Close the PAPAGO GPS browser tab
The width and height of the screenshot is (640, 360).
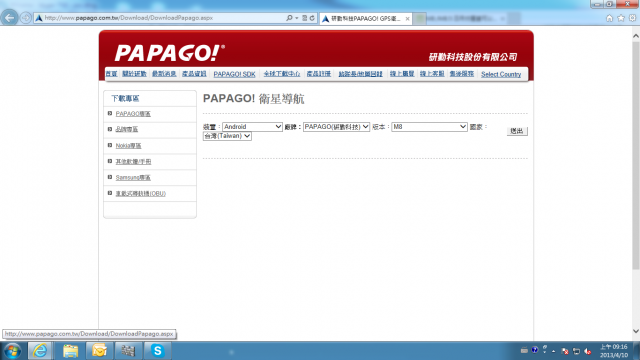[x=407, y=19]
